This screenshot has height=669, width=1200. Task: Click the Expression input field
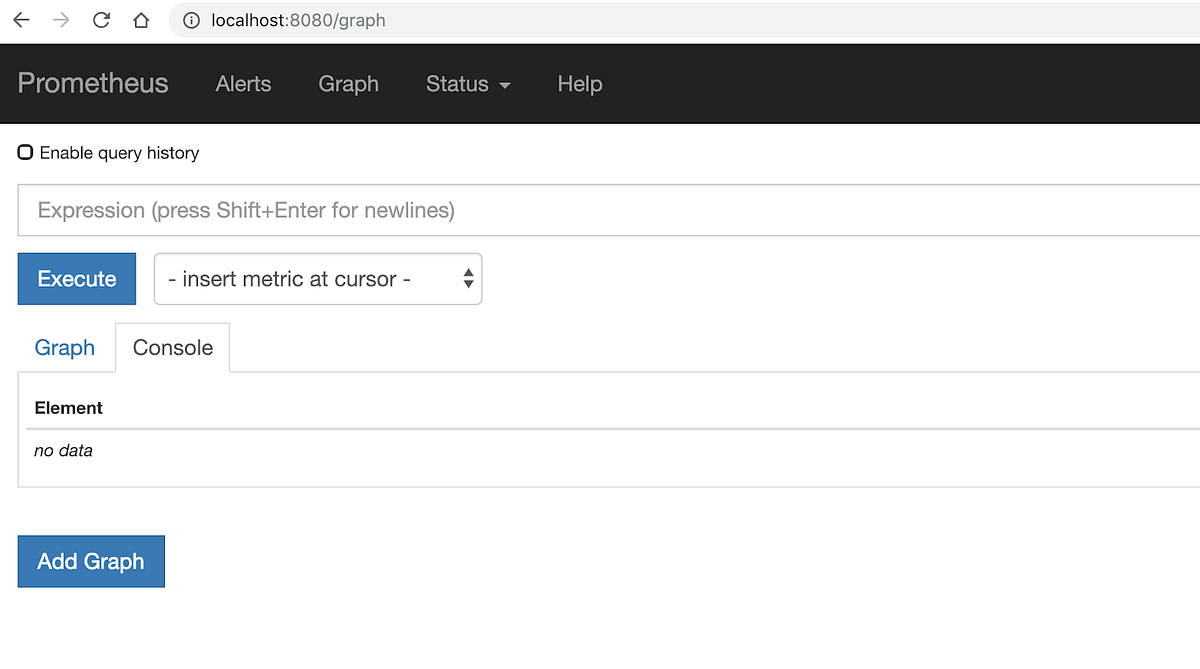400,210
